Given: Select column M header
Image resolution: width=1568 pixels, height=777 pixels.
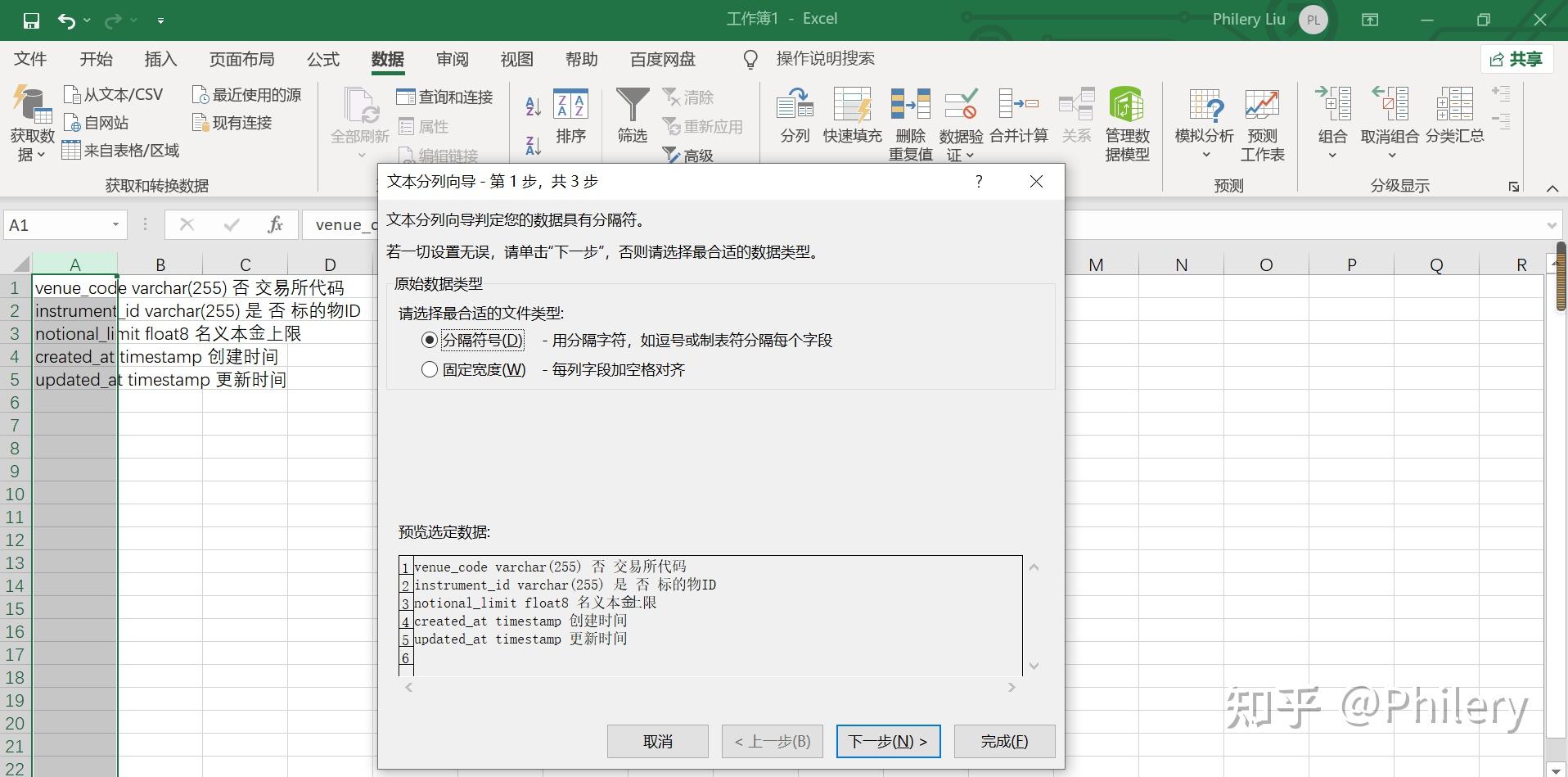Looking at the screenshot, I should [1096, 264].
